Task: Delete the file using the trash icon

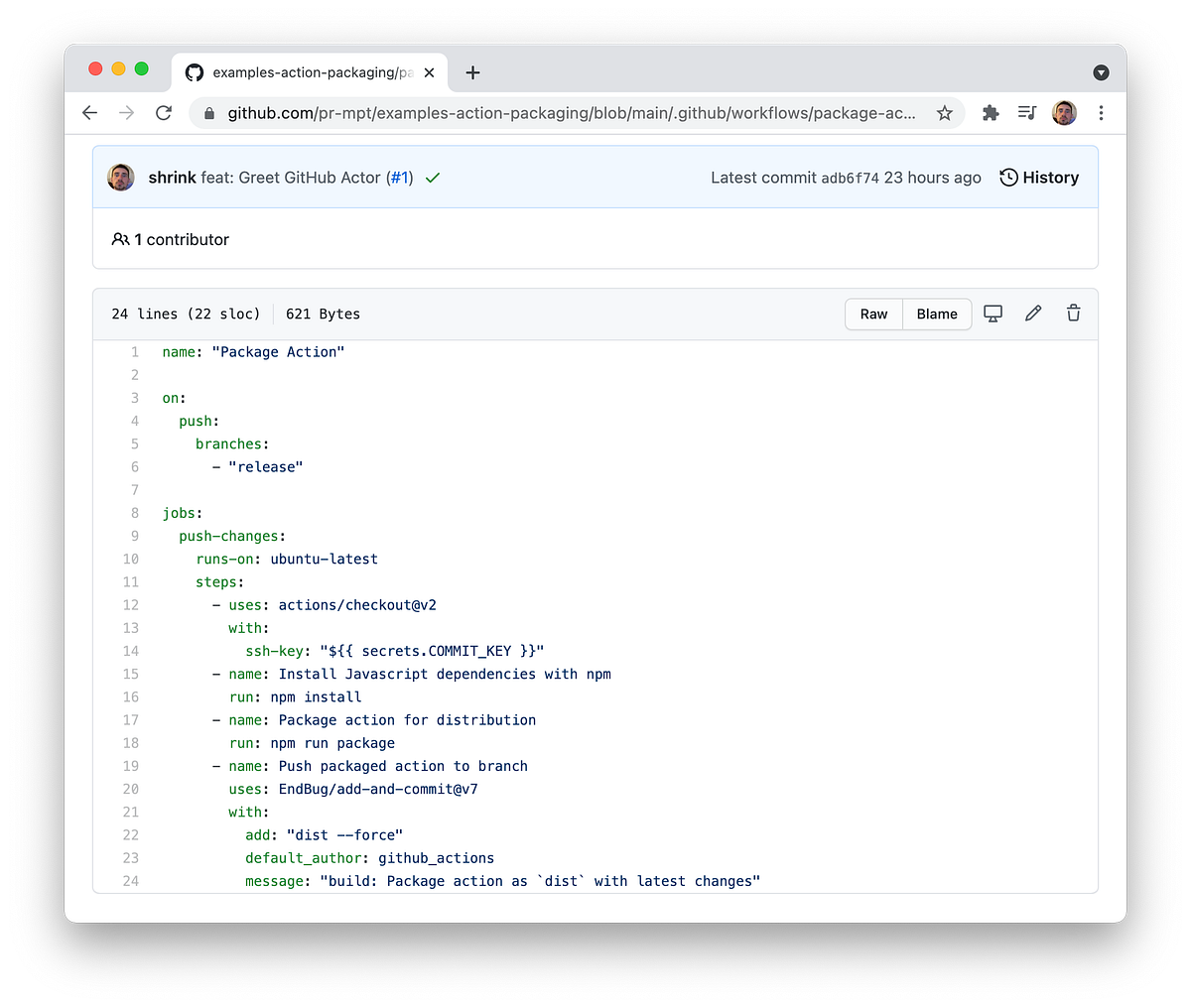Action: (1073, 313)
